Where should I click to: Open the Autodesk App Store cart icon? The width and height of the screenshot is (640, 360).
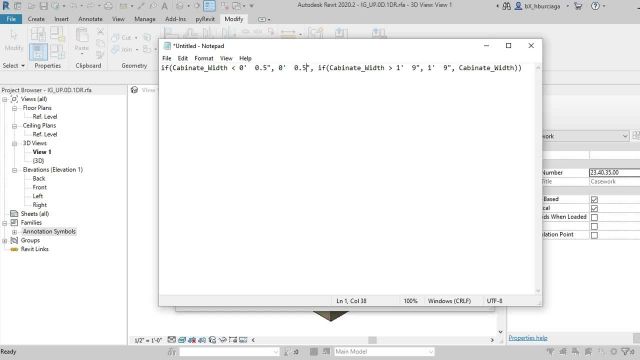tap(578, 6)
